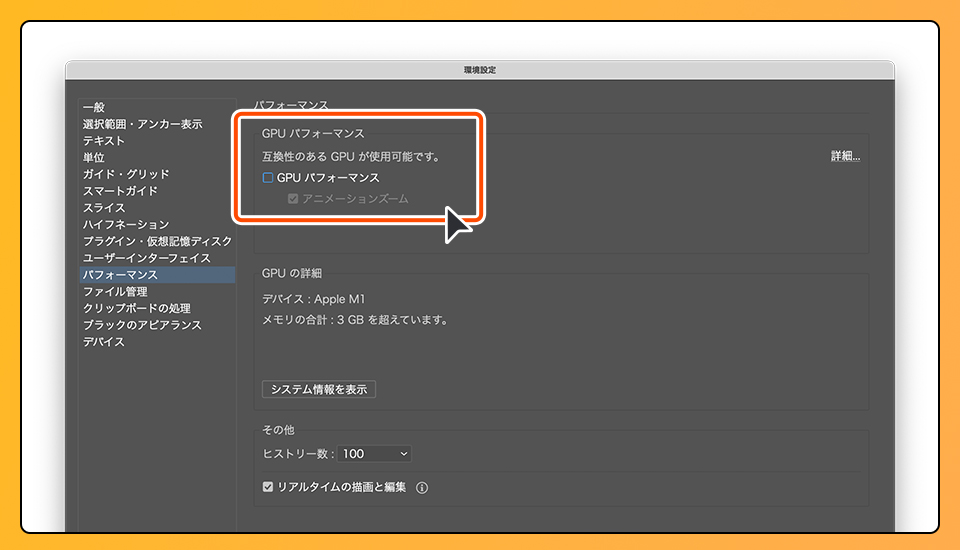The image size is (960, 550).
Task: Click the info icon beside リアルタイムの描画と編集
Action: tap(422, 488)
